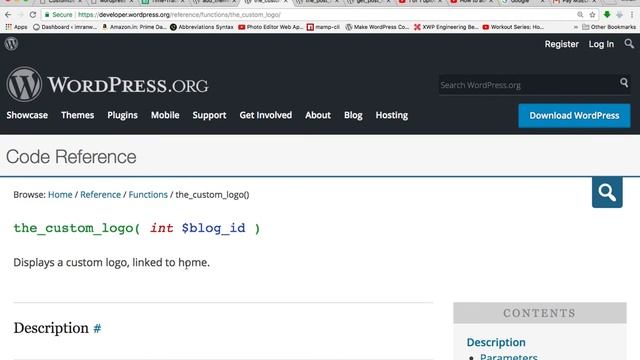Open the Blog menu item
640x360 pixels.
[353, 116]
